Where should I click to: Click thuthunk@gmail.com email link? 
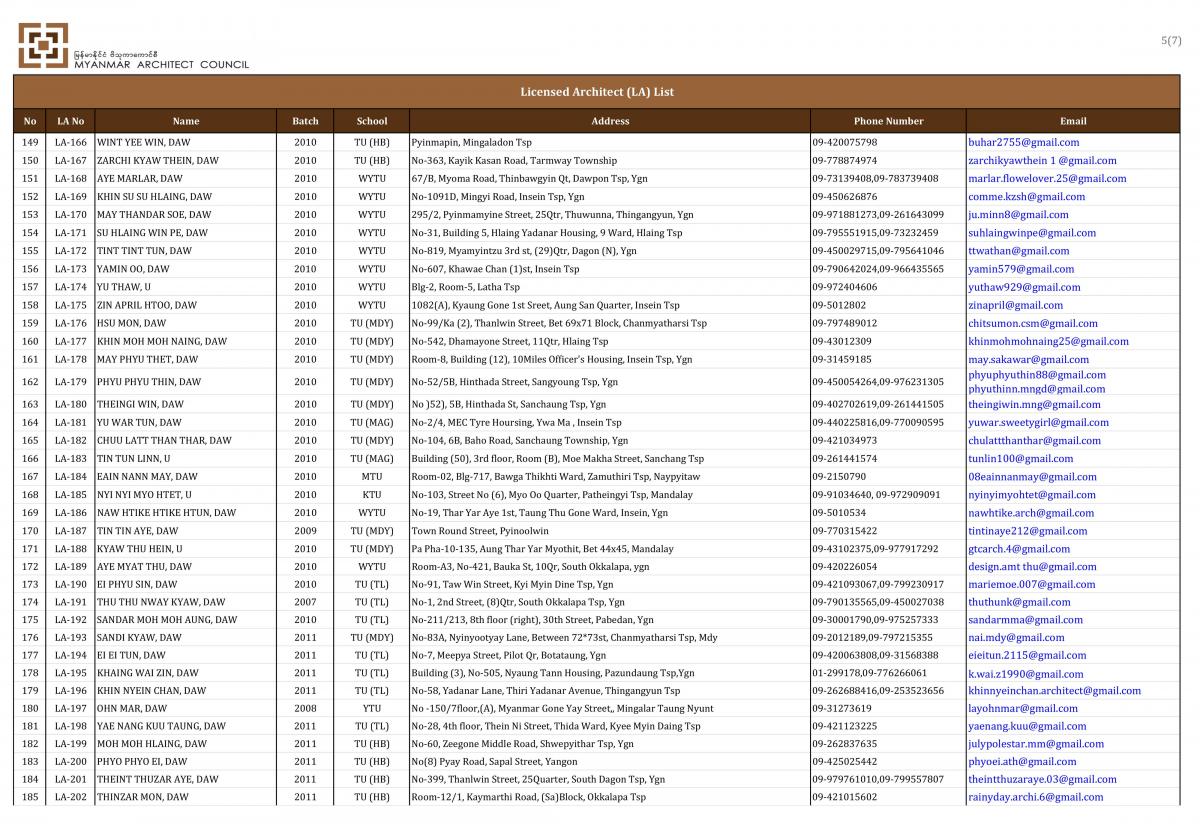pyautogui.click(x=1019, y=602)
